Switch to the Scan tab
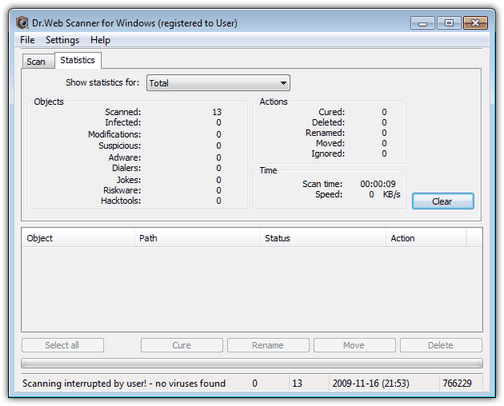The width and height of the screenshot is (504, 406). 38,62
